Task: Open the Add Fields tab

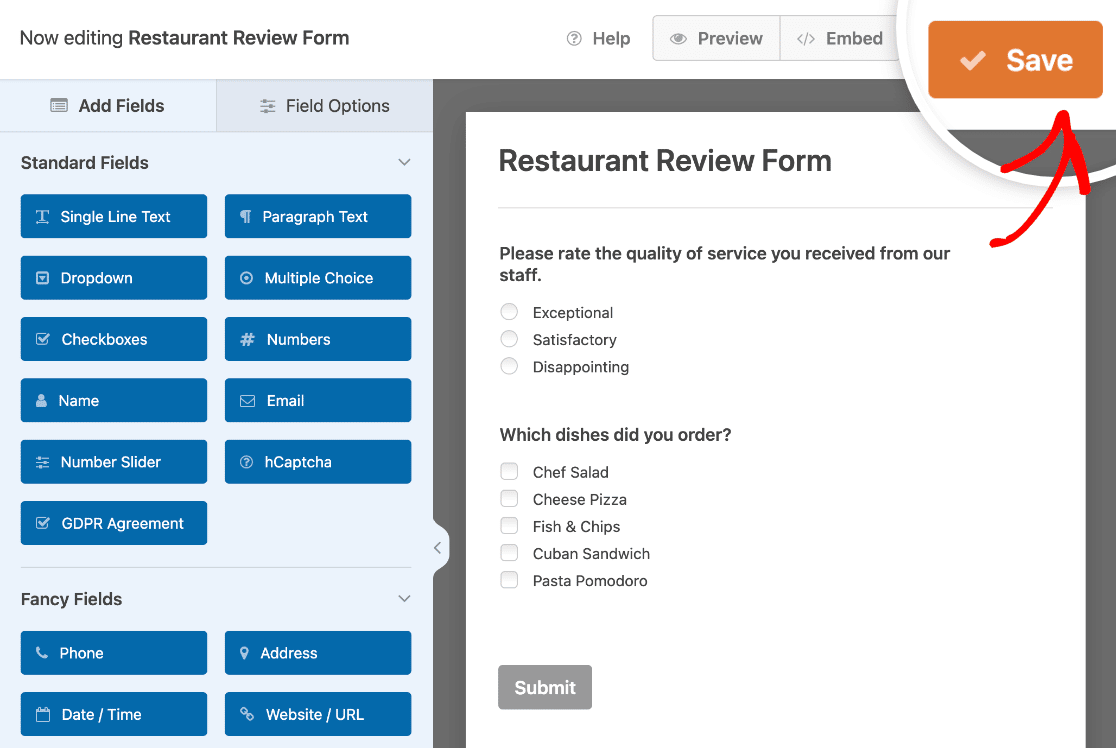Action: [108, 105]
